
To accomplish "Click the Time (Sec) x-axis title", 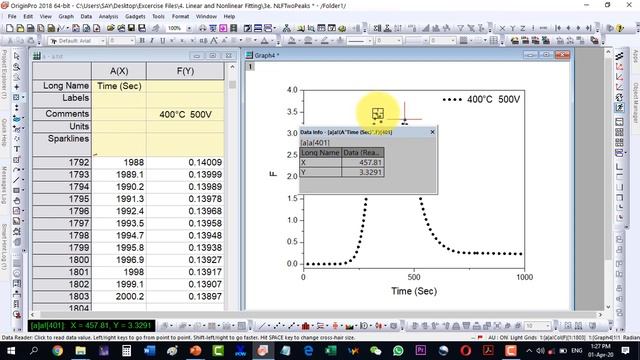I will [414, 291].
